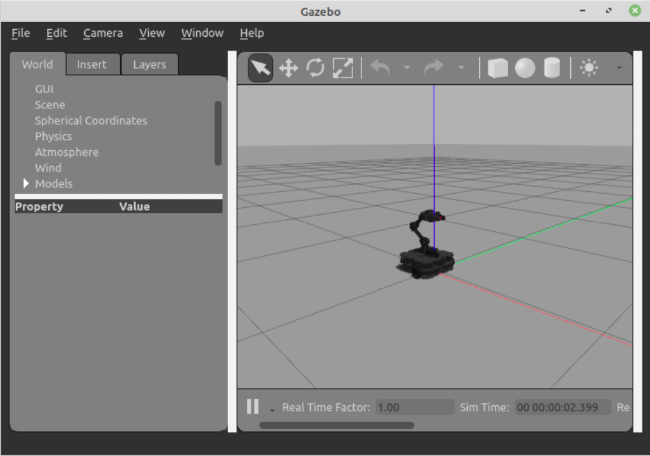The height and width of the screenshot is (456, 650).
Task: Open the View menu
Action: 152,33
